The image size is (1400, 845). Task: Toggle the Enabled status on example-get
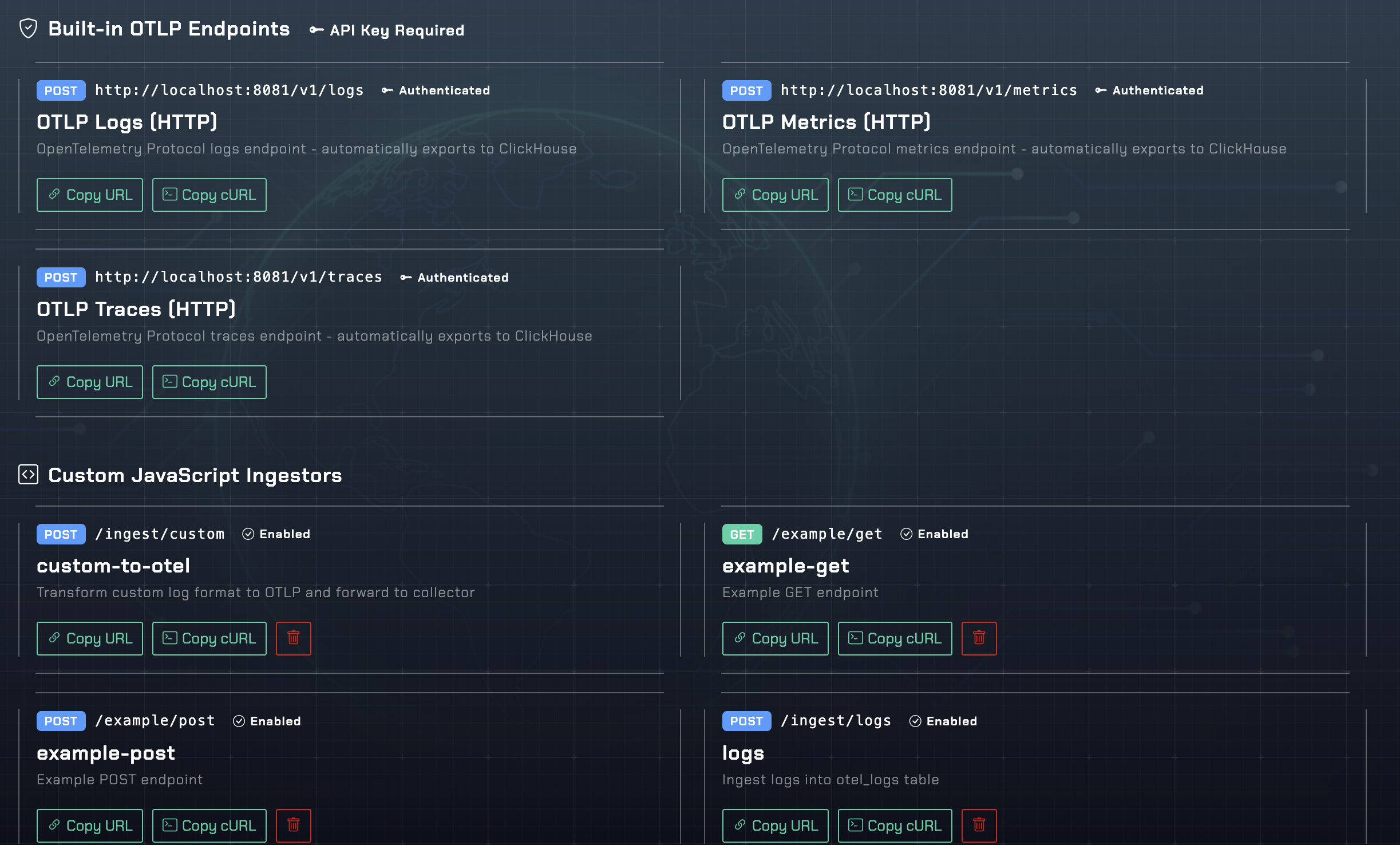click(934, 534)
